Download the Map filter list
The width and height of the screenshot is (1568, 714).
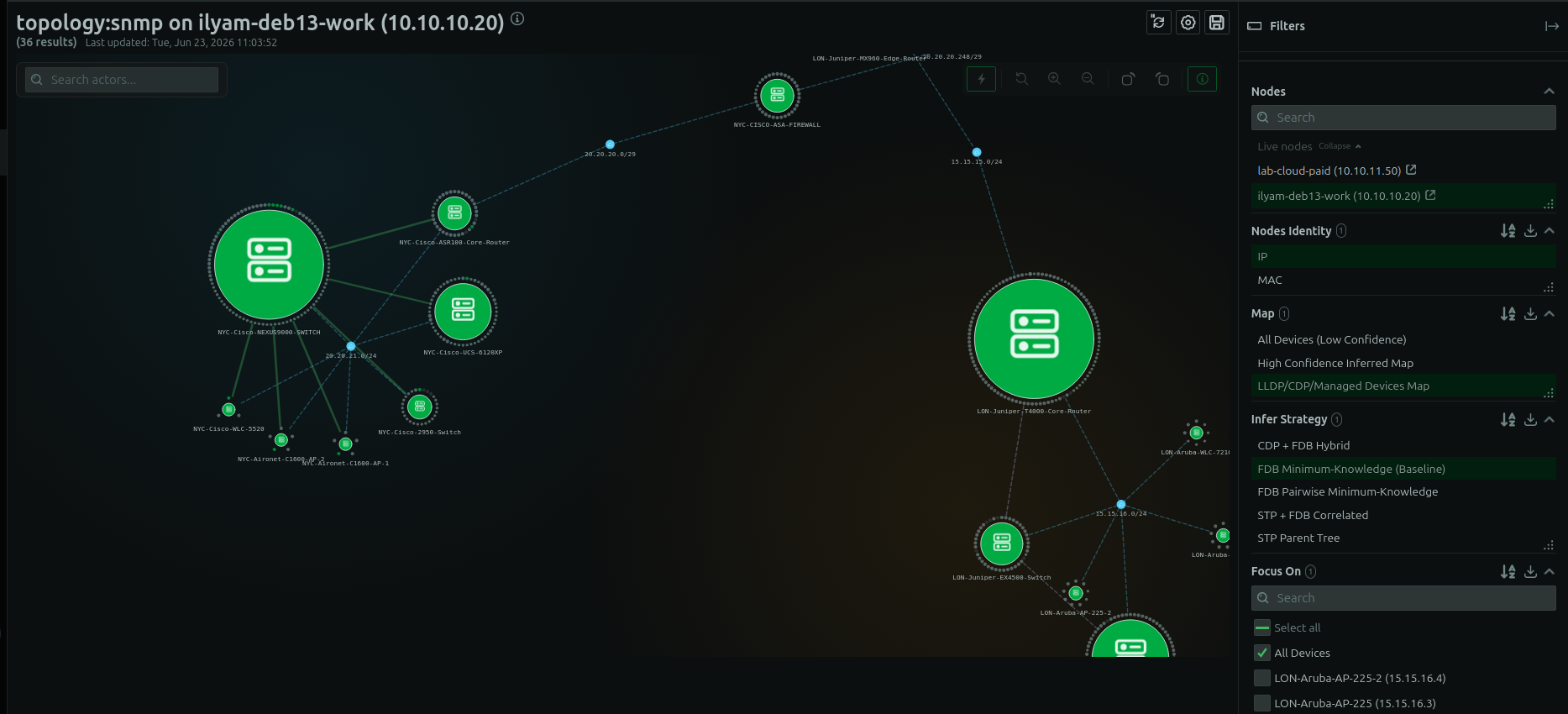pos(1530,313)
